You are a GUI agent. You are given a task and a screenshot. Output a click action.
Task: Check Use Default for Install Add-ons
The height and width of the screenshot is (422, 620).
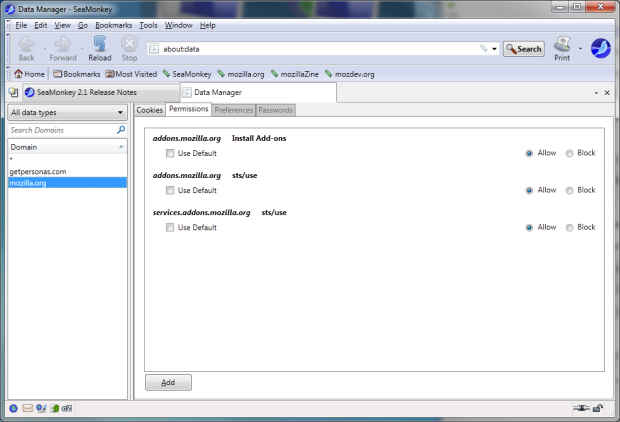click(x=170, y=153)
